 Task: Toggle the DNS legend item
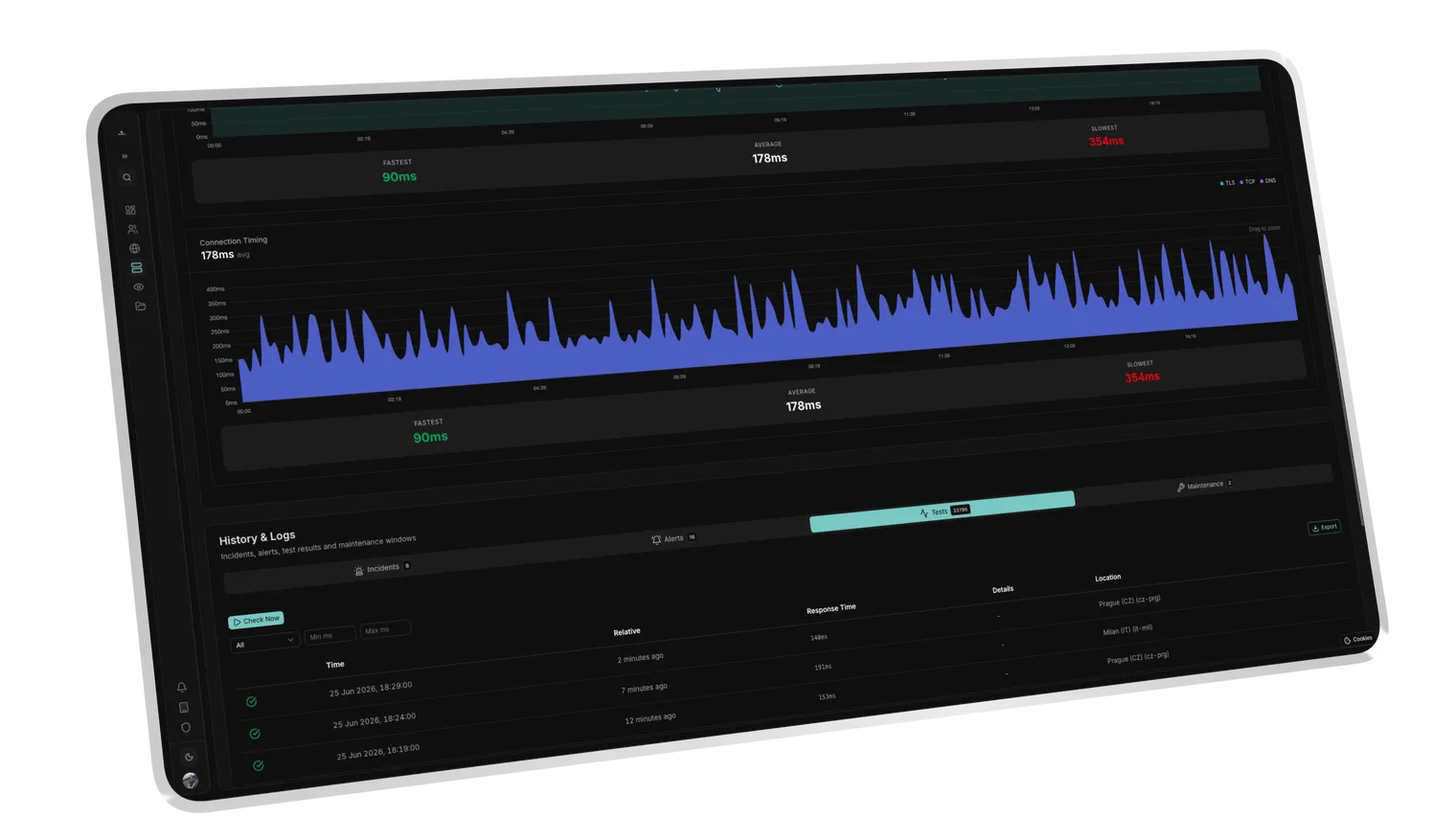tap(1267, 180)
